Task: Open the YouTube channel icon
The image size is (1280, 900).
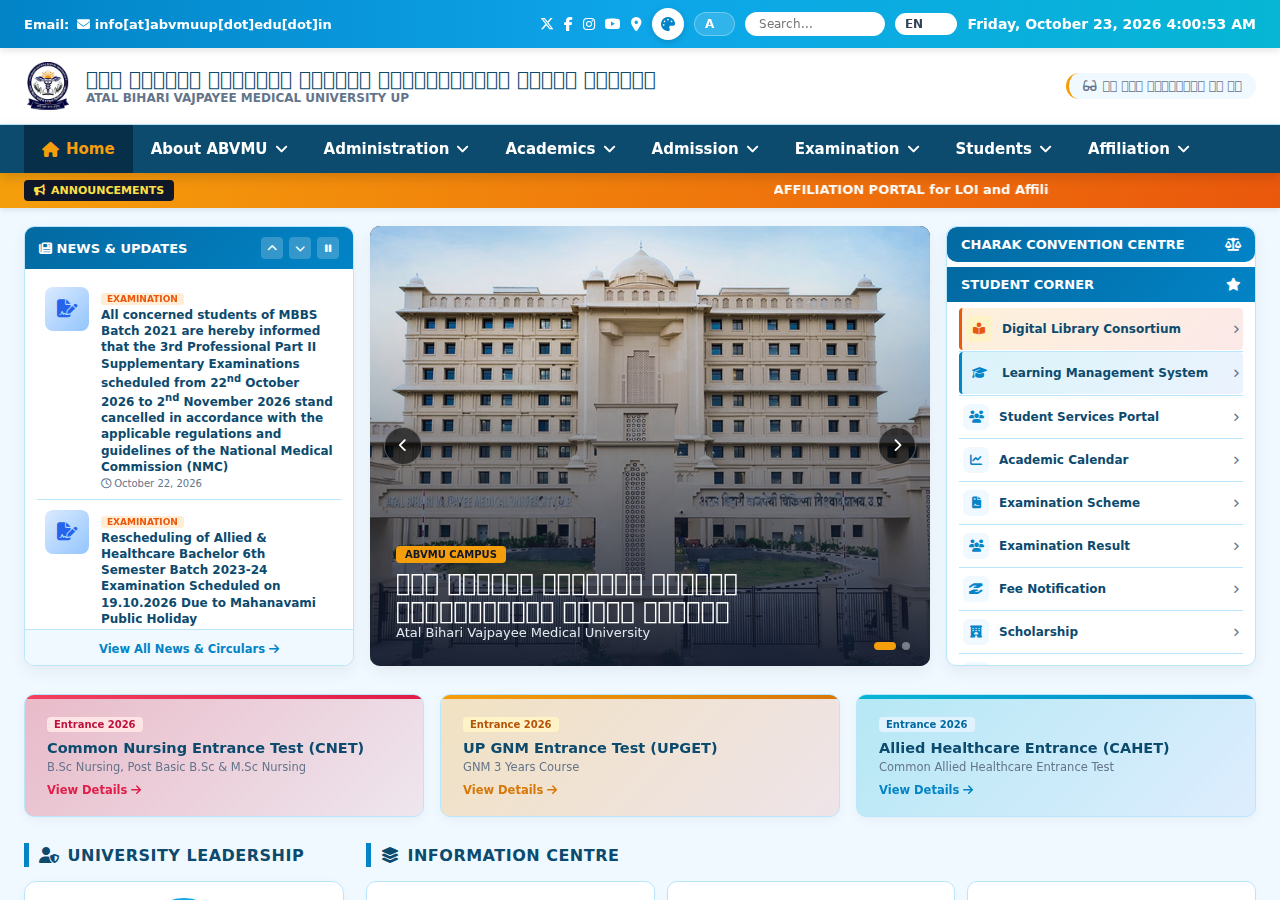Action: (612, 24)
